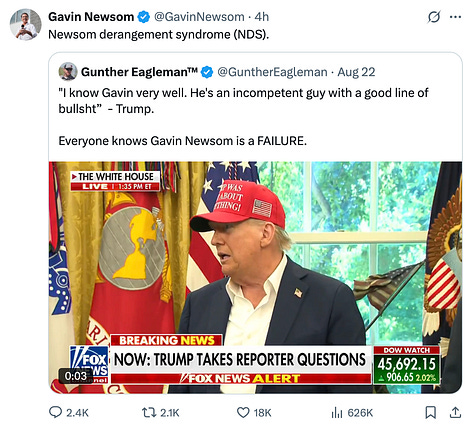Screen dimensions: 474x427
Task: Bookmark this post
Action: tap(431, 413)
